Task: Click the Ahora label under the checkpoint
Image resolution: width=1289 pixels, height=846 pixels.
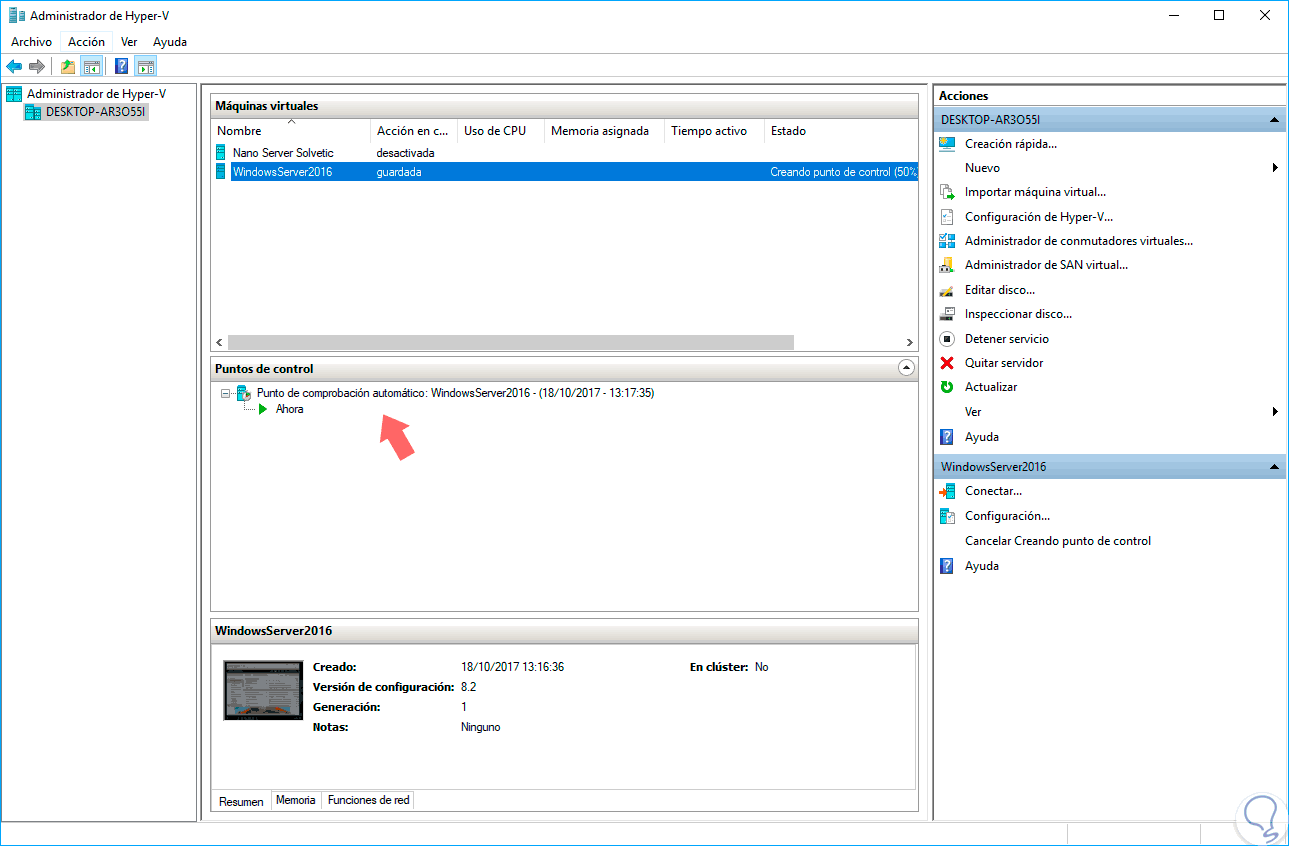Action: point(290,409)
